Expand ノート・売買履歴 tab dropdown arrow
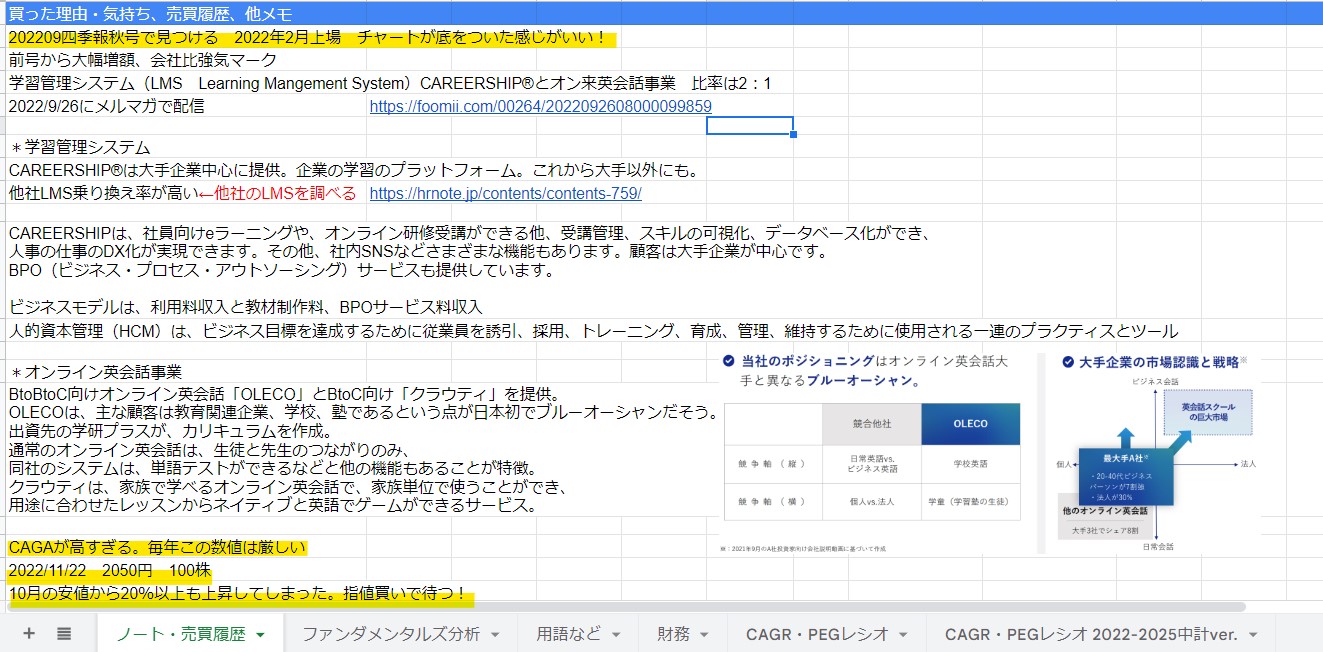1323x652 pixels. coord(260,634)
